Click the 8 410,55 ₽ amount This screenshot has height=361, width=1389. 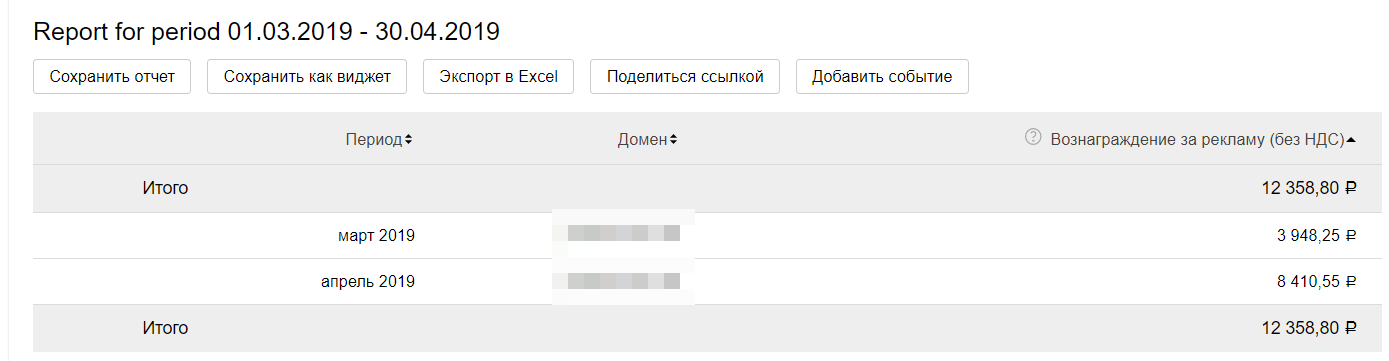1317,282
